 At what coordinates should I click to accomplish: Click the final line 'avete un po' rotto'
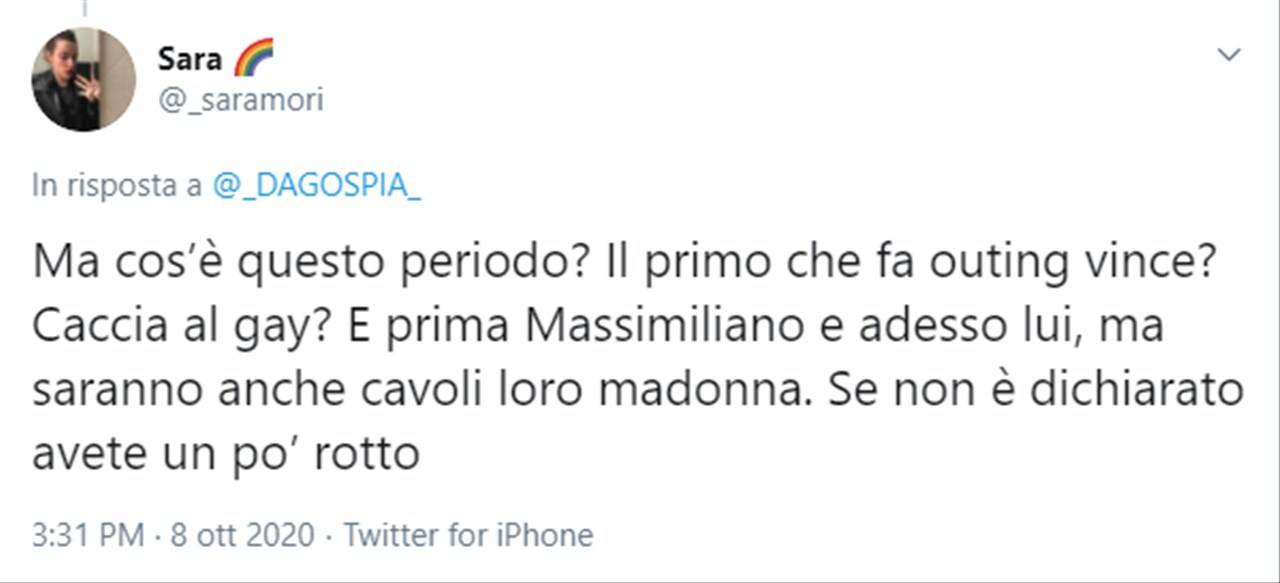pos(224,454)
